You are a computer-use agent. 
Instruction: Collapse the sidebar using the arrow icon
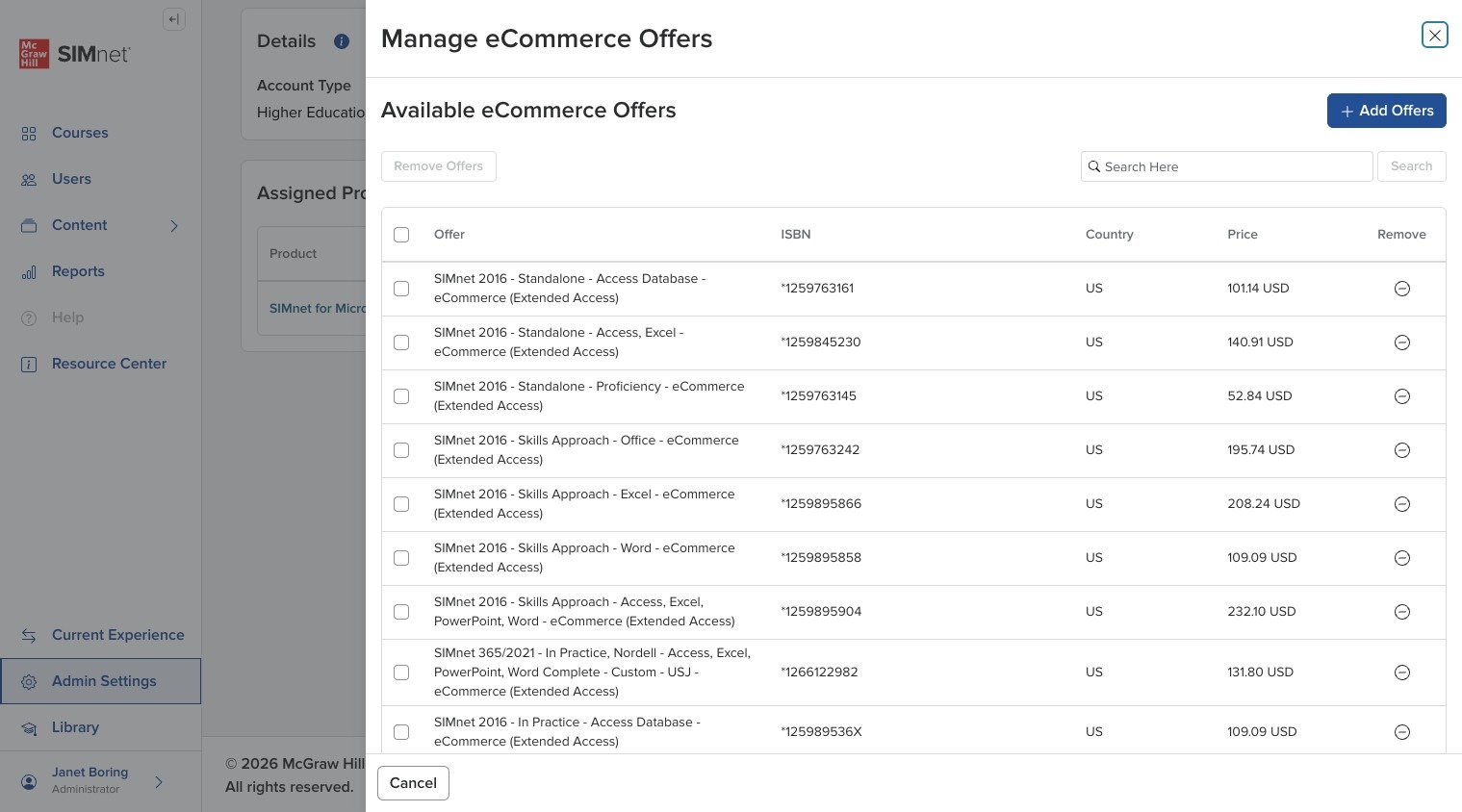click(174, 19)
